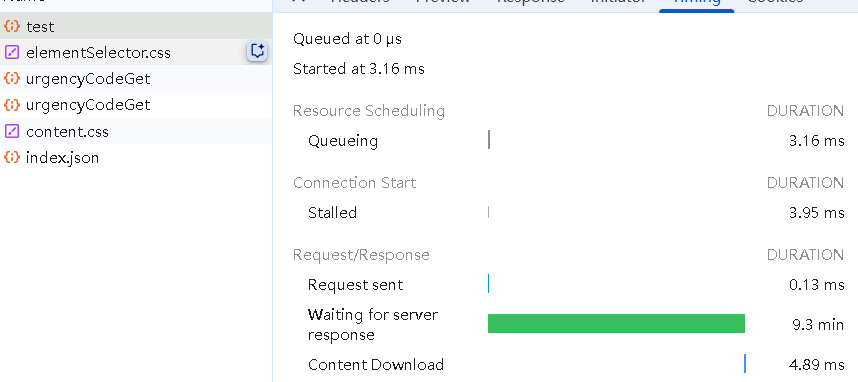Select the index.json request name
The width and height of the screenshot is (858, 382).
(62, 158)
